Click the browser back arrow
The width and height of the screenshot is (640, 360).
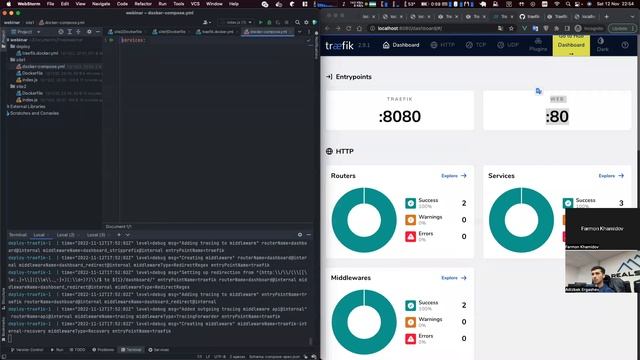pos(328,29)
